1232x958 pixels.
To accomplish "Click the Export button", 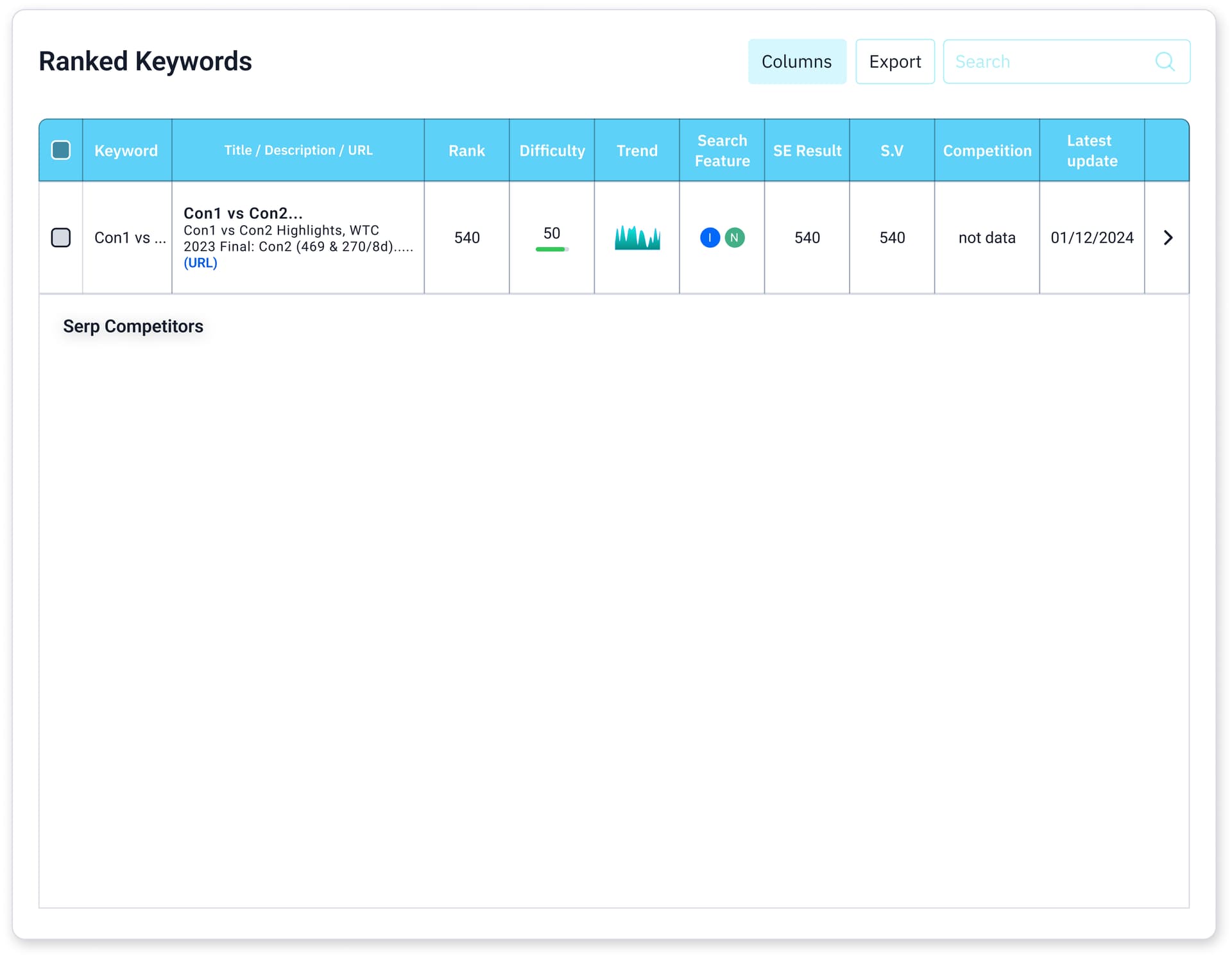I will click(894, 62).
